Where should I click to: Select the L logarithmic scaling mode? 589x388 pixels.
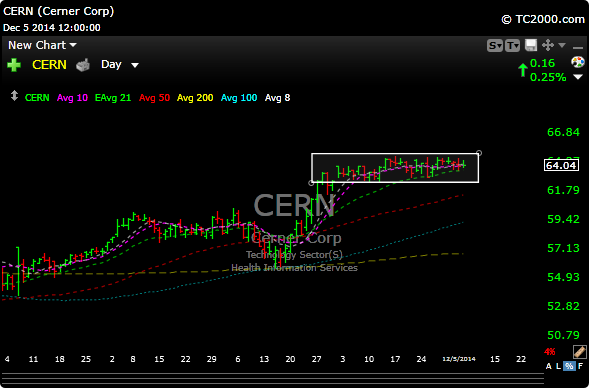click(x=558, y=366)
